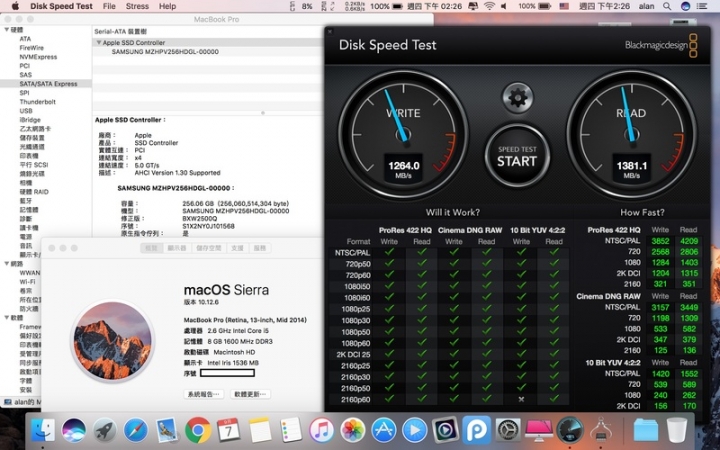This screenshot has height=450, width=720.
Task: Select NVMExpress in hardware sidebar
Action: tap(38, 57)
